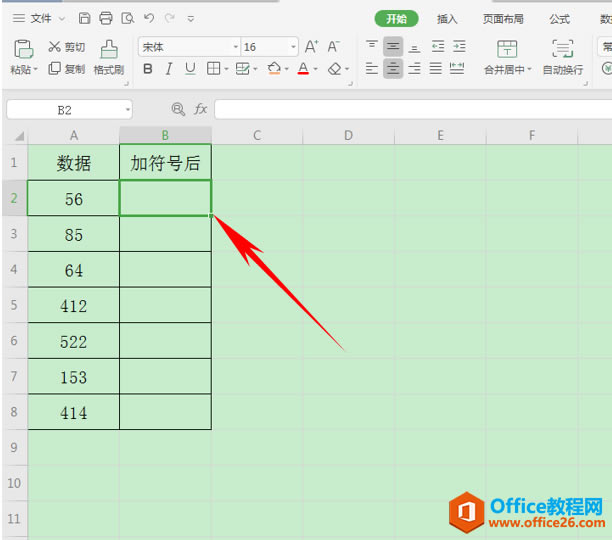Expand the fill color dropdown arrow
Image resolution: width=612 pixels, height=540 pixels.
coord(287,69)
